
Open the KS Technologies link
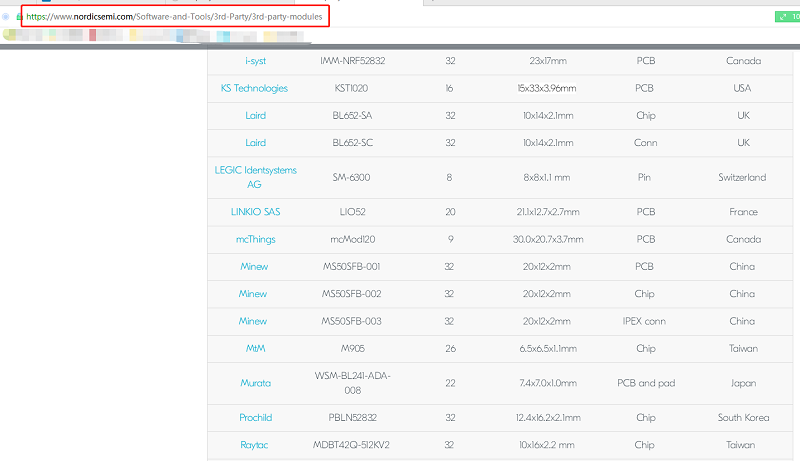(254, 88)
